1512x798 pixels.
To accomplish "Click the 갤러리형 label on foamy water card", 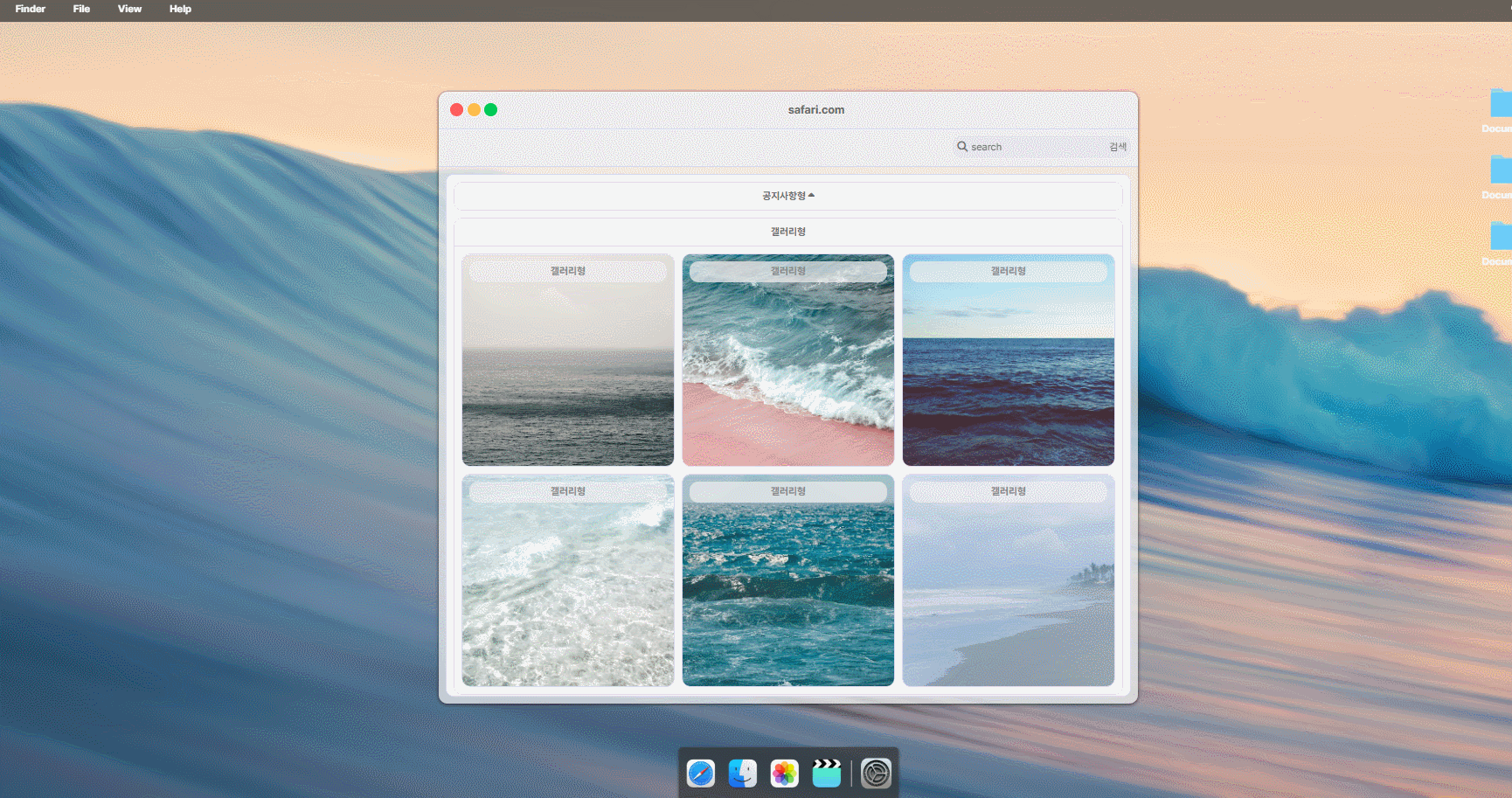I will [x=568, y=492].
